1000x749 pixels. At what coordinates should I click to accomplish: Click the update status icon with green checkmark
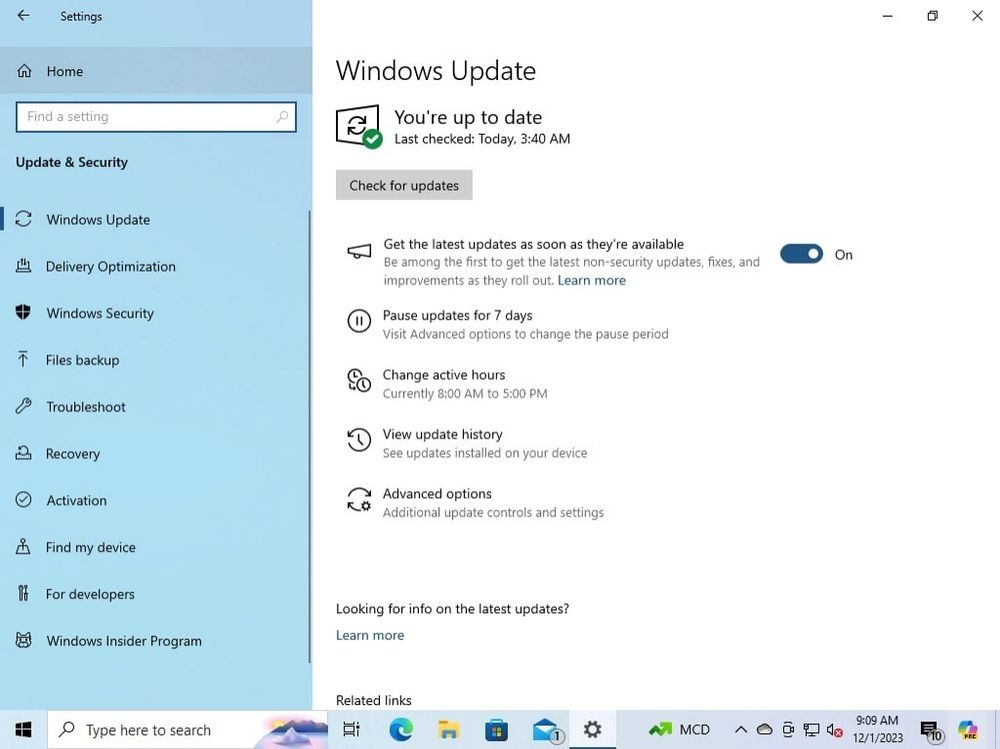coord(358,126)
